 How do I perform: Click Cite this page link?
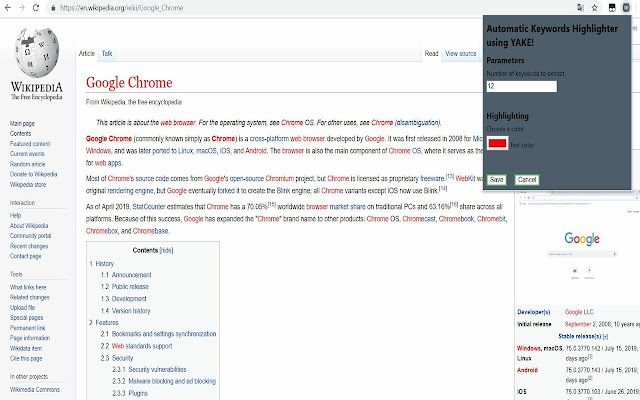(x=26, y=359)
